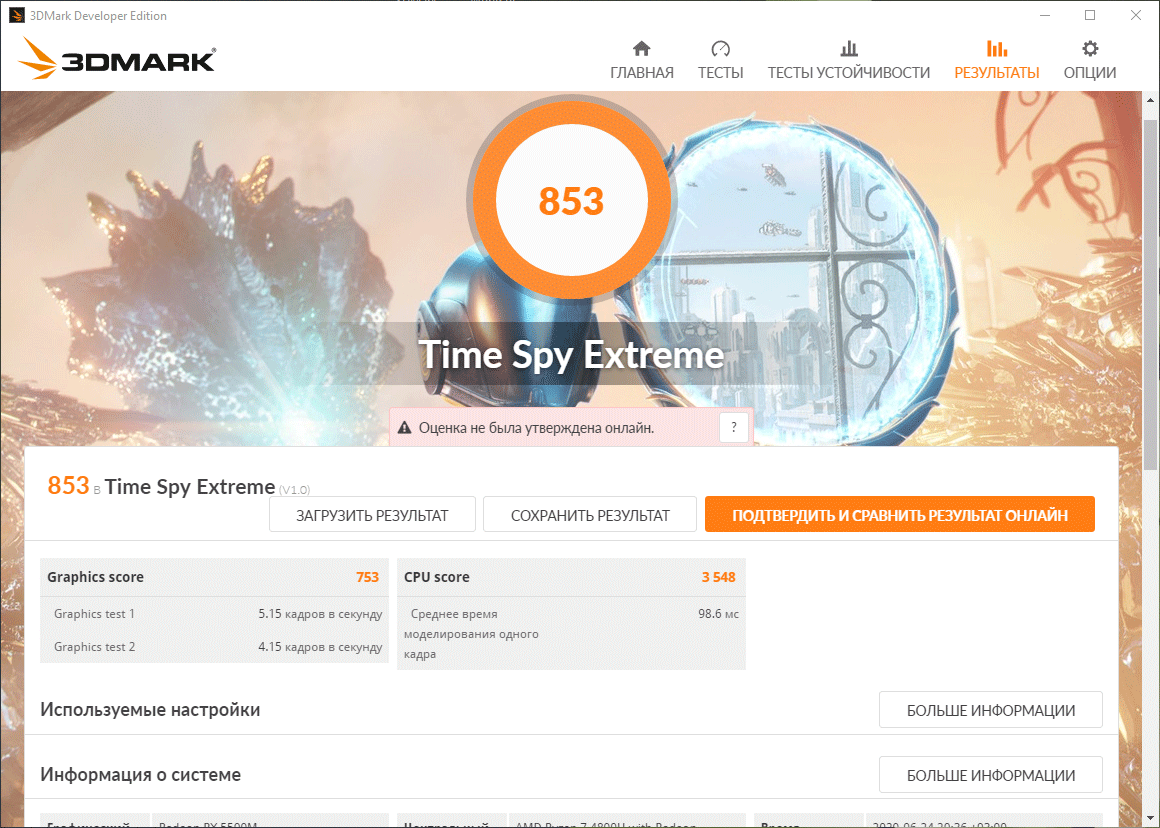Select Graphics test 2 row
This screenshot has width=1160, height=828.
pos(215,647)
